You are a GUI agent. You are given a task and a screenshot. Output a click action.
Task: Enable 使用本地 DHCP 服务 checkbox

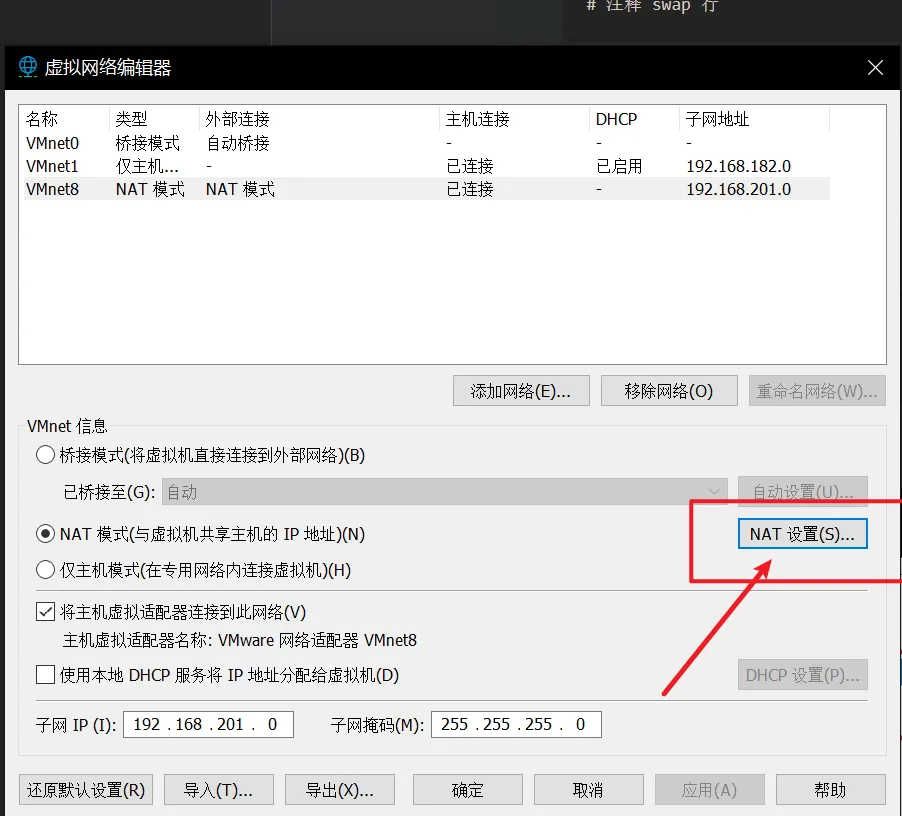45,675
